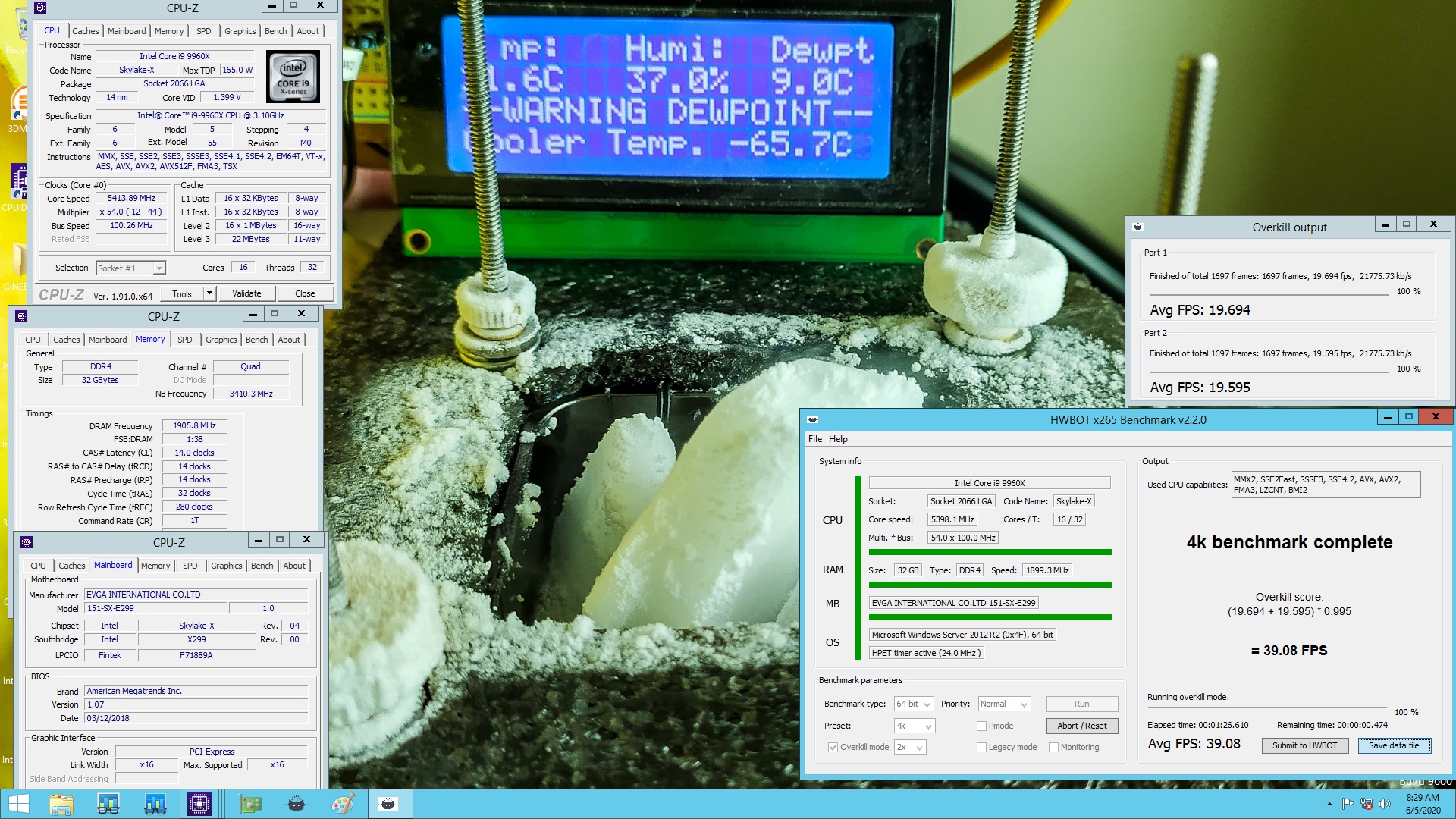Click the Avg FPS: 19.595 text

(1200, 387)
